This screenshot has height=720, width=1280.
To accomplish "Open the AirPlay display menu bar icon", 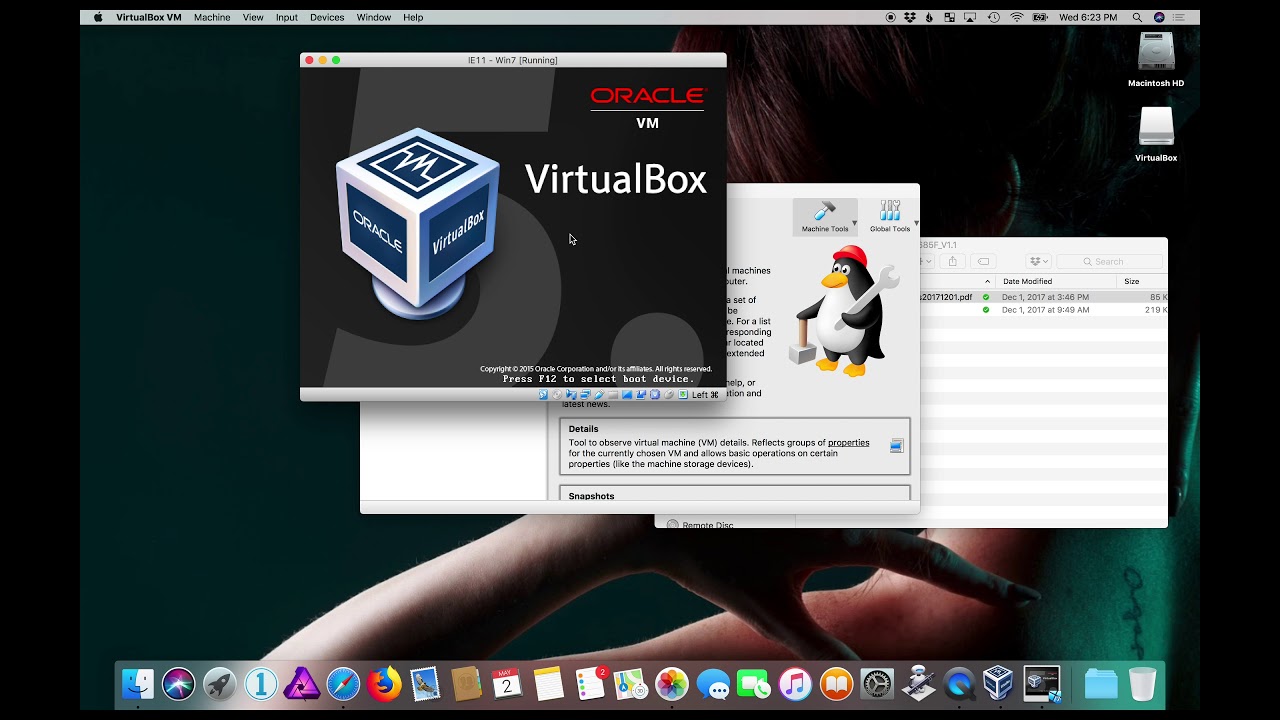I will [x=970, y=17].
